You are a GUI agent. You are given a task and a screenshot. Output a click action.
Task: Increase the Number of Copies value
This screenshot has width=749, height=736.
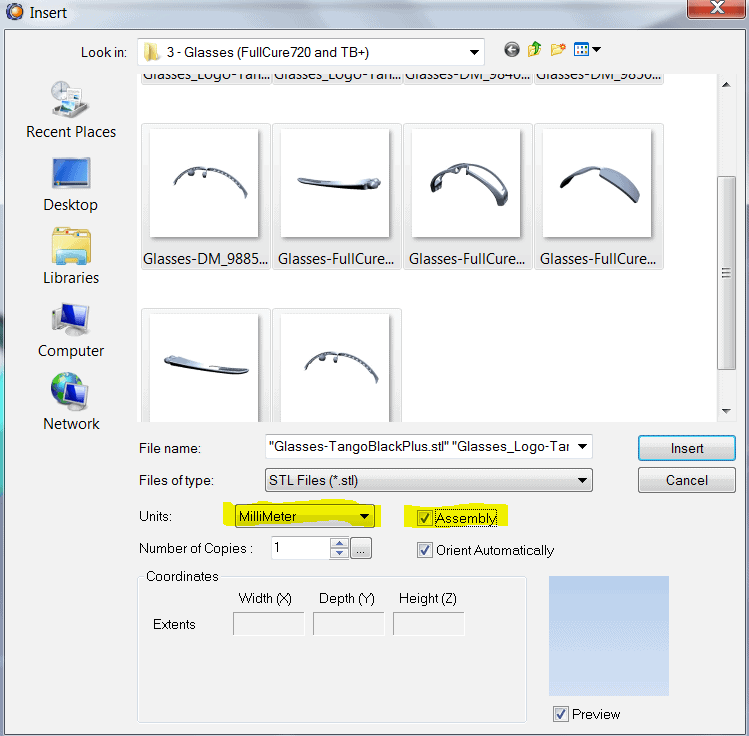pos(340,543)
